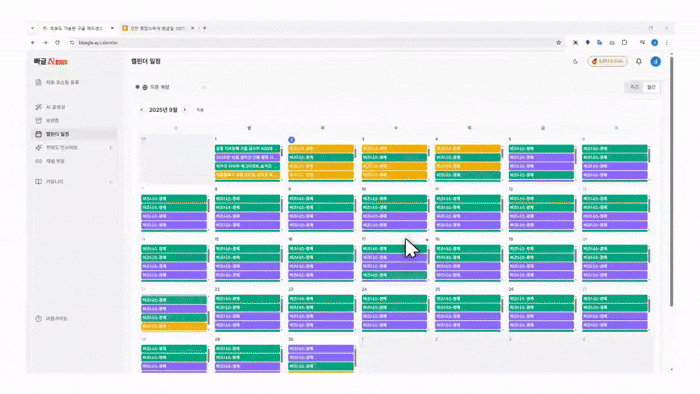Click the notification bell icon
The width and height of the screenshot is (700, 394).
639,62
